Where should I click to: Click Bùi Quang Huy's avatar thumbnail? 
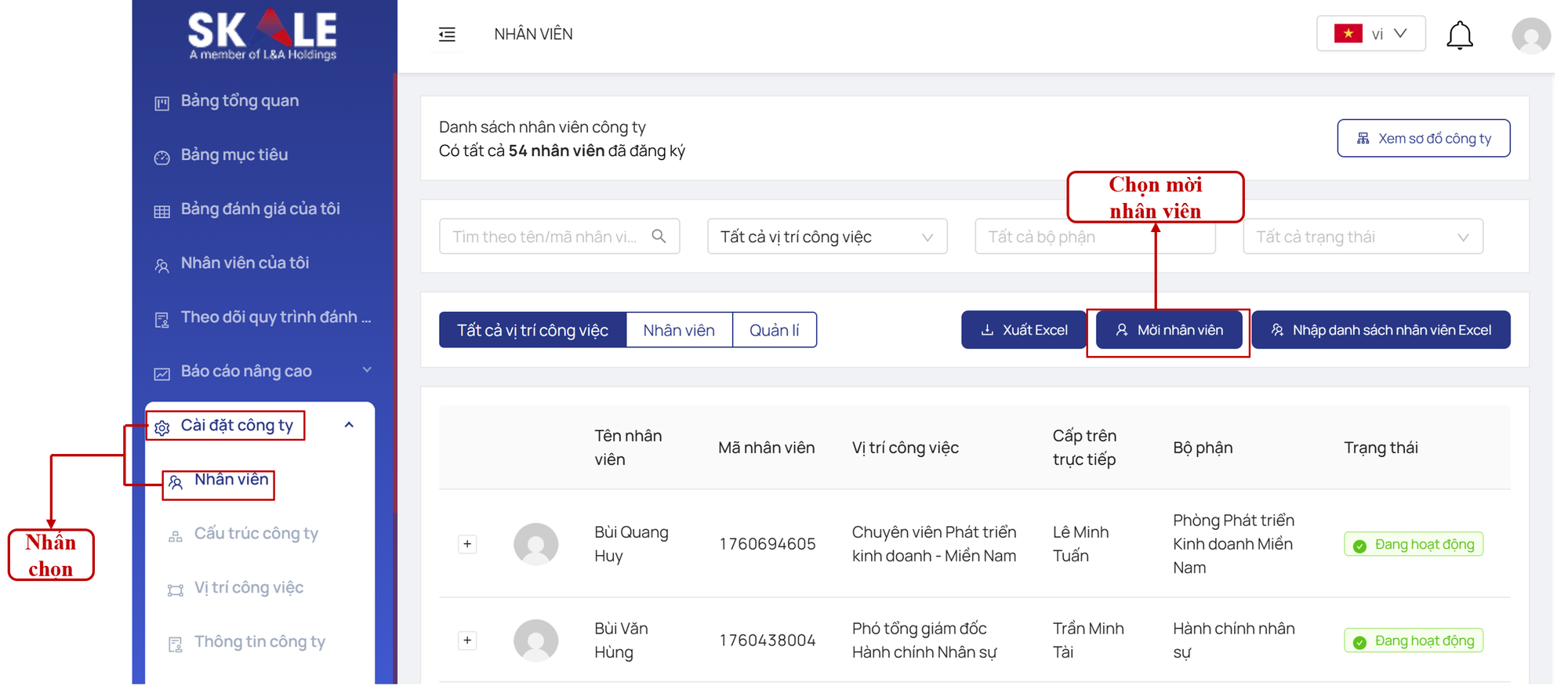pyautogui.click(x=535, y=544)
